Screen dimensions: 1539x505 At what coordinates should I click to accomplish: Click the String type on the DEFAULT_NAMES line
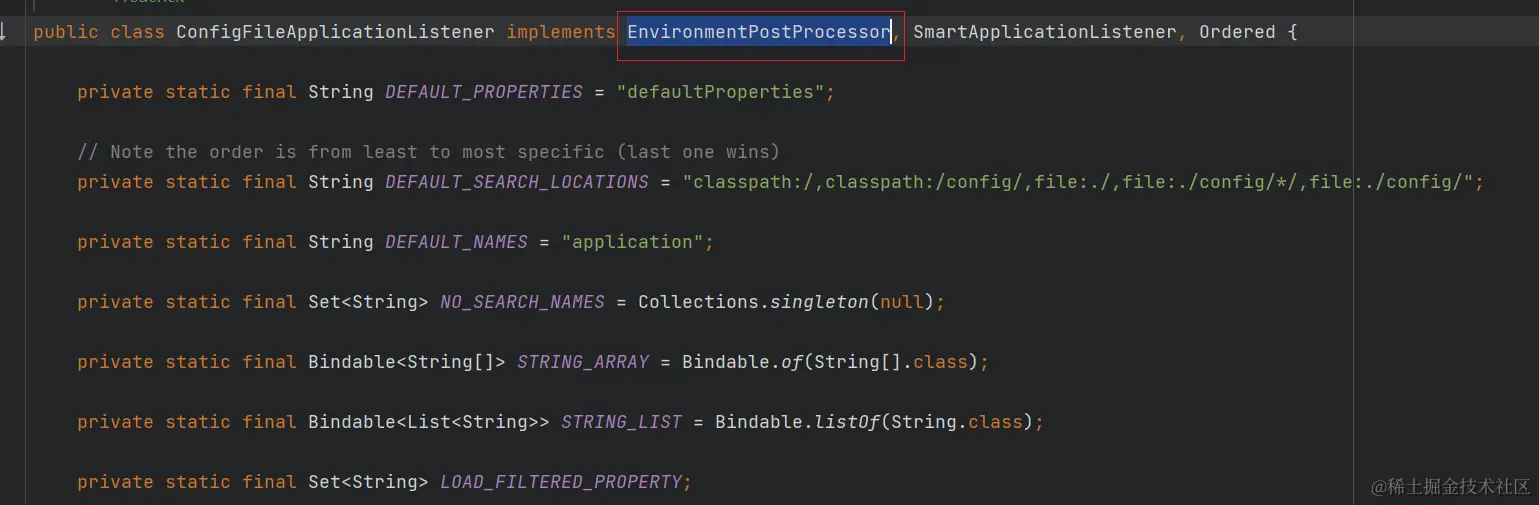pyautogui.click(x=341, y=242)
